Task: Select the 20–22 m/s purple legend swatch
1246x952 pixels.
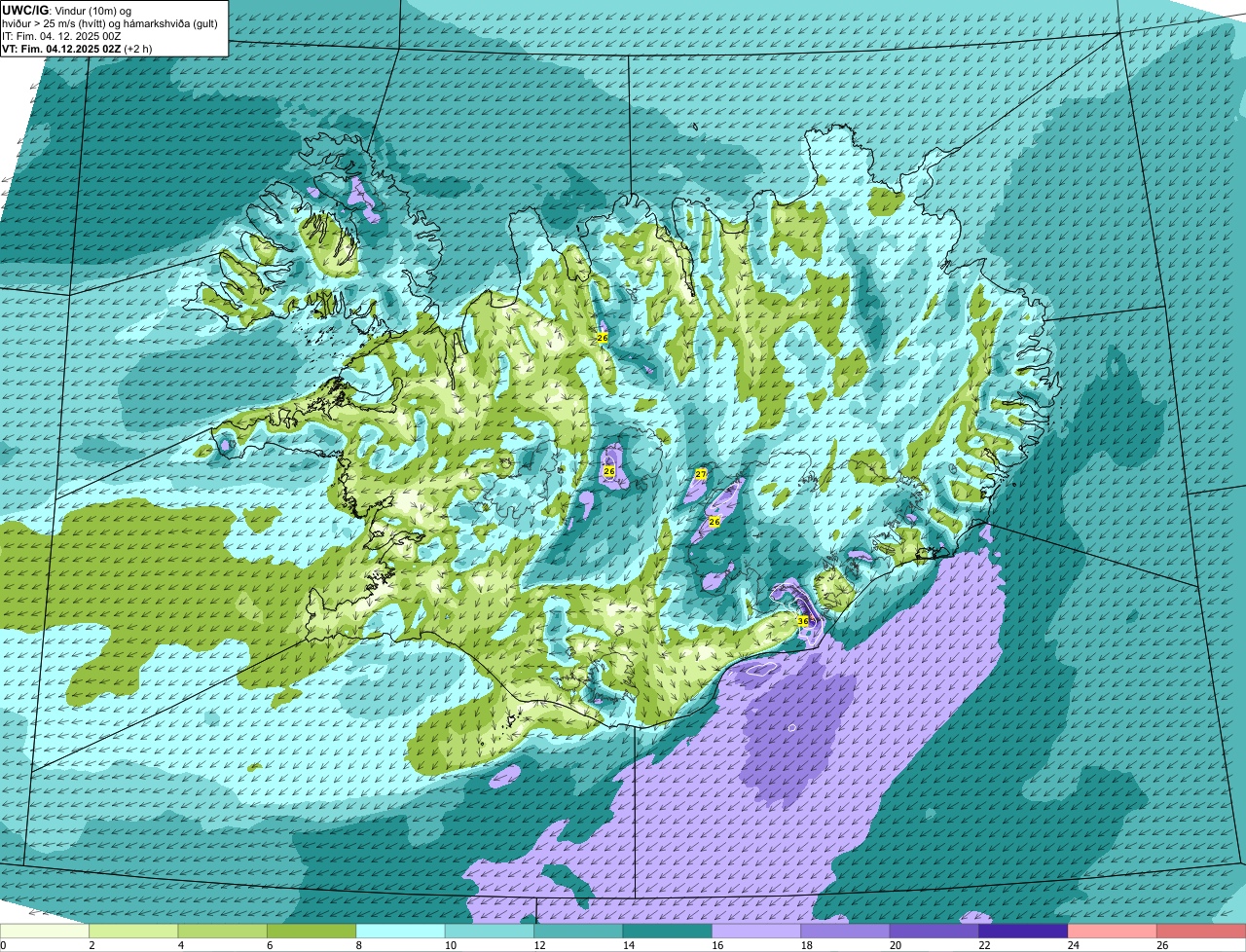Action: tap(934, 932)
